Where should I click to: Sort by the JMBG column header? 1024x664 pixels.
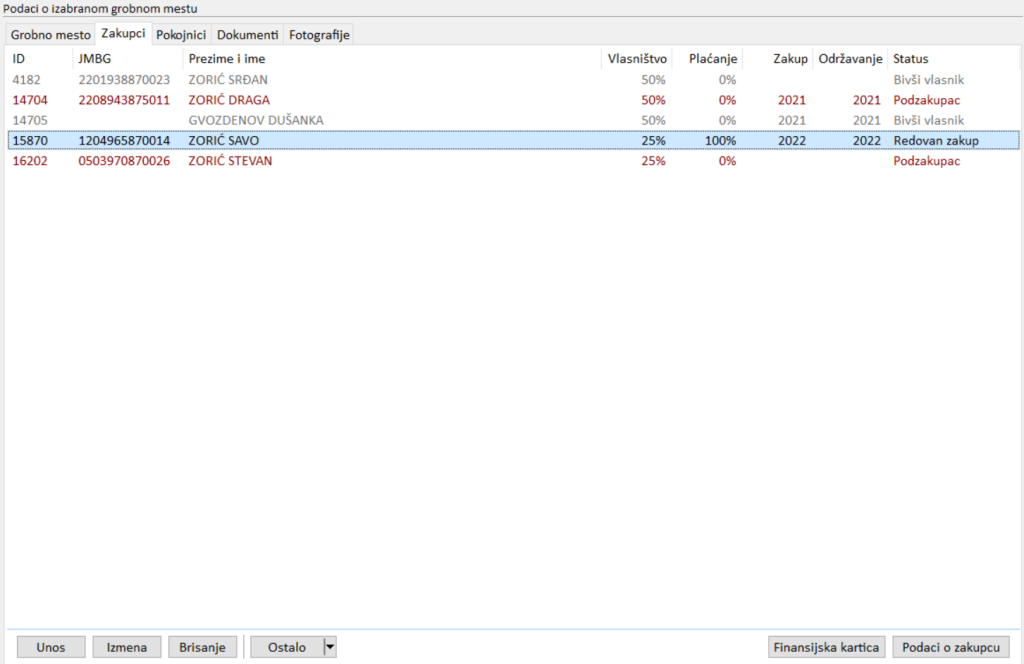95,59
